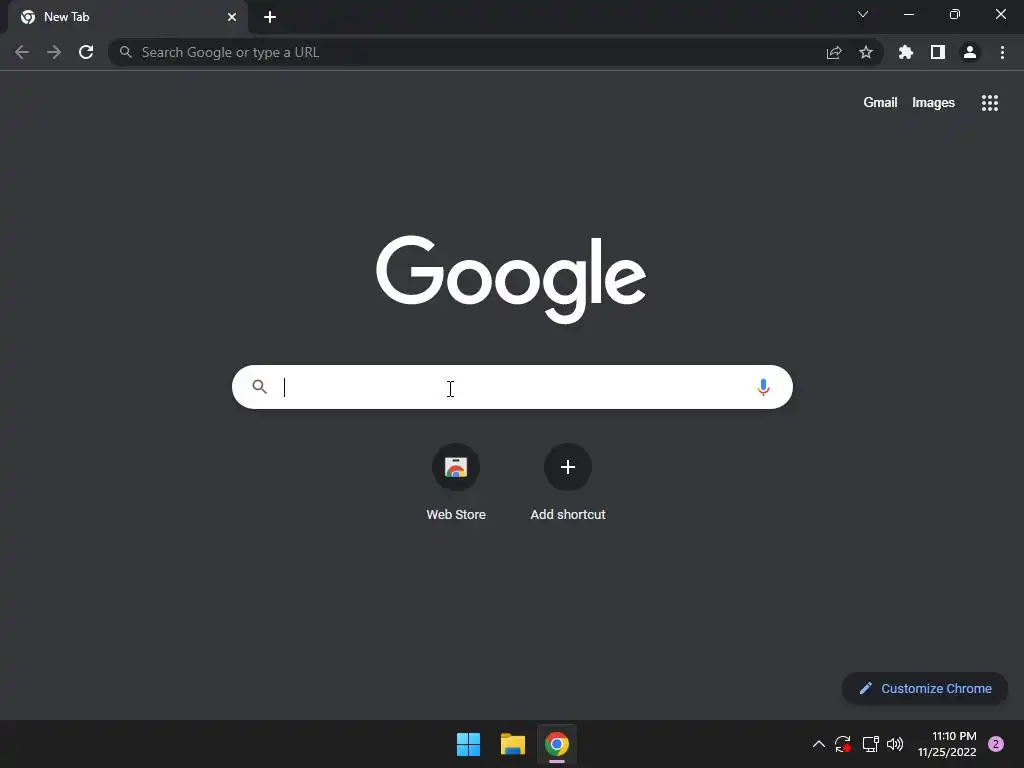The height and width of the screenshot is (768, 1024).
Task: Restore down the Chrome window
Action: pos(955,14)
